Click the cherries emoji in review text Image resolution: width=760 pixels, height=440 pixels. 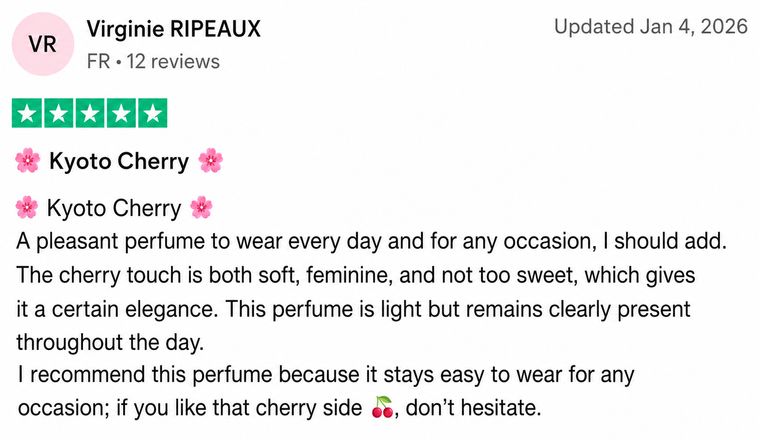[x=382, y=407]
